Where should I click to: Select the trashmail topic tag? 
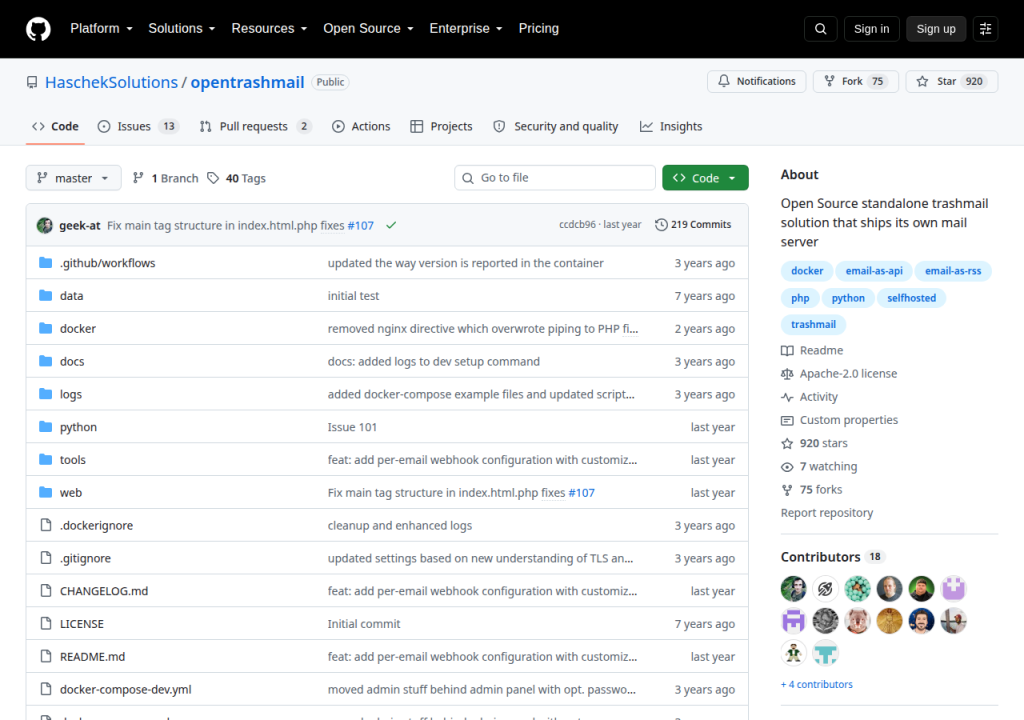[813, 324]
